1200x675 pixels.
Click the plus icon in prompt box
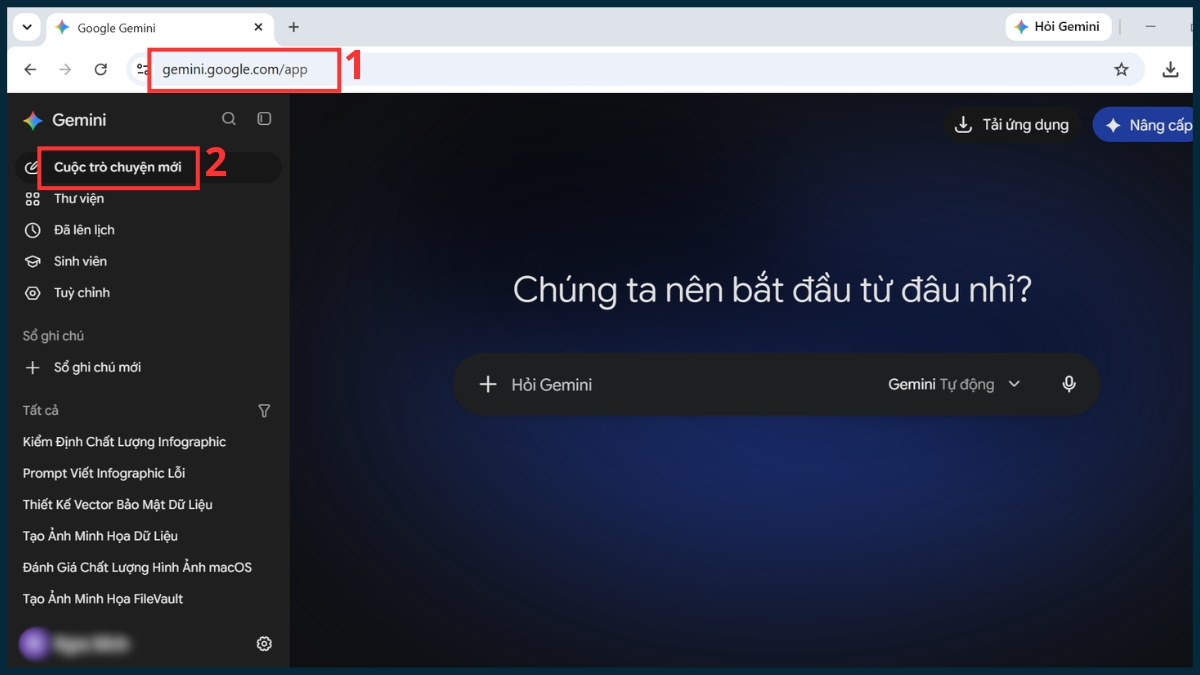click(488, 384)
